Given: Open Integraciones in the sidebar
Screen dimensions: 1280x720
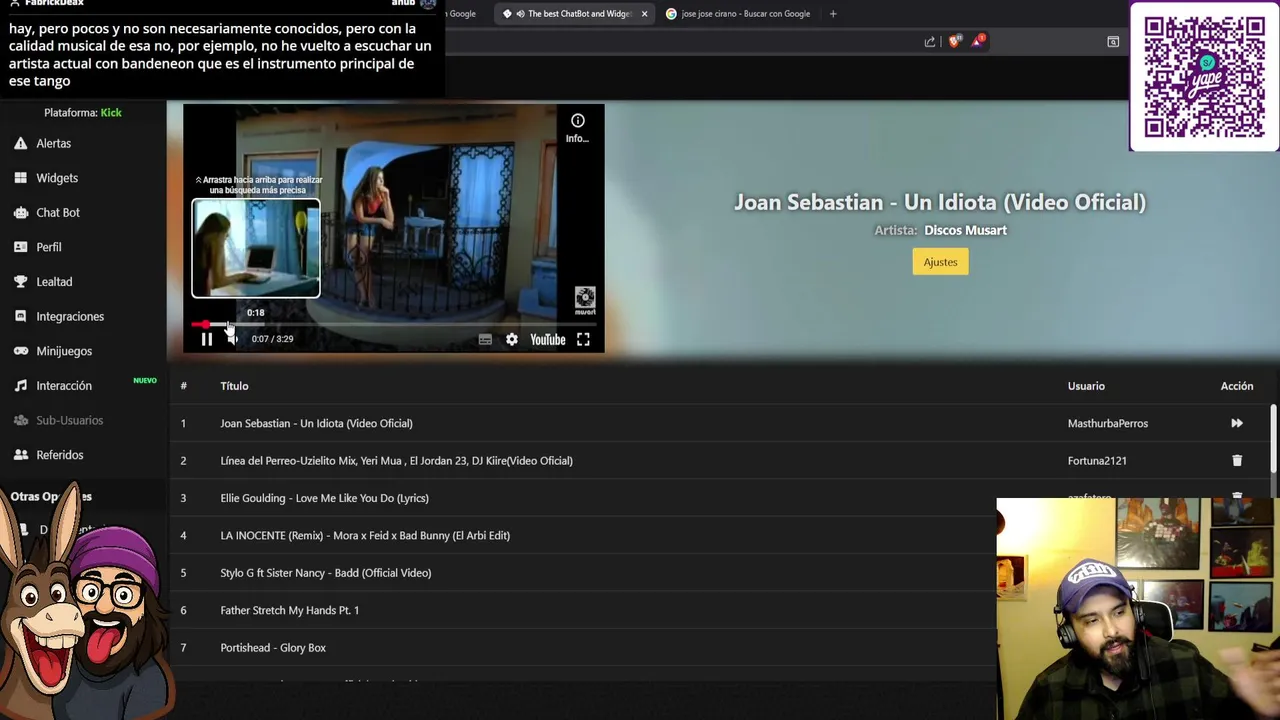Looking at the screenshot, I should coord(70,316).
